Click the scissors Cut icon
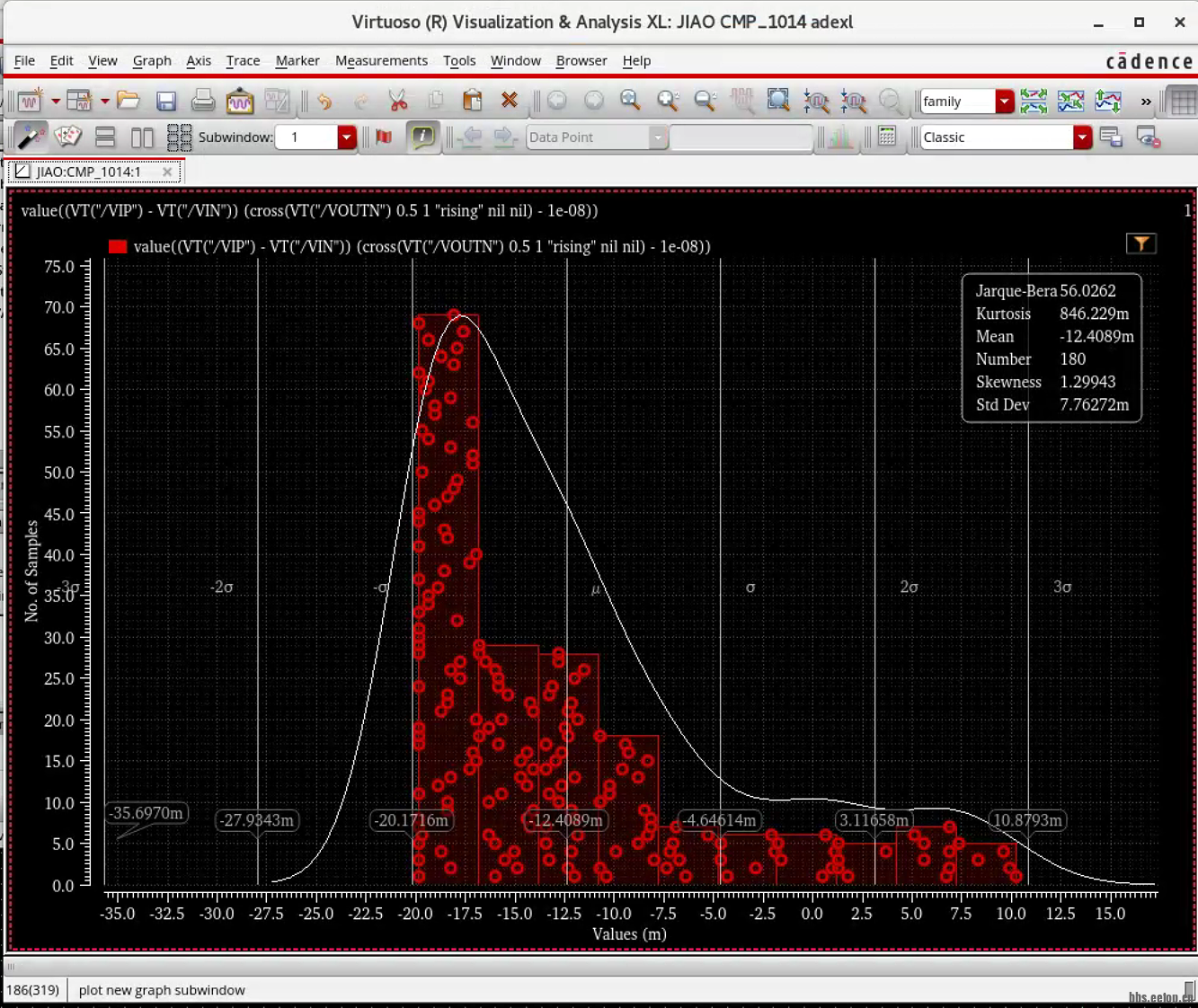 tap(397, 101)
